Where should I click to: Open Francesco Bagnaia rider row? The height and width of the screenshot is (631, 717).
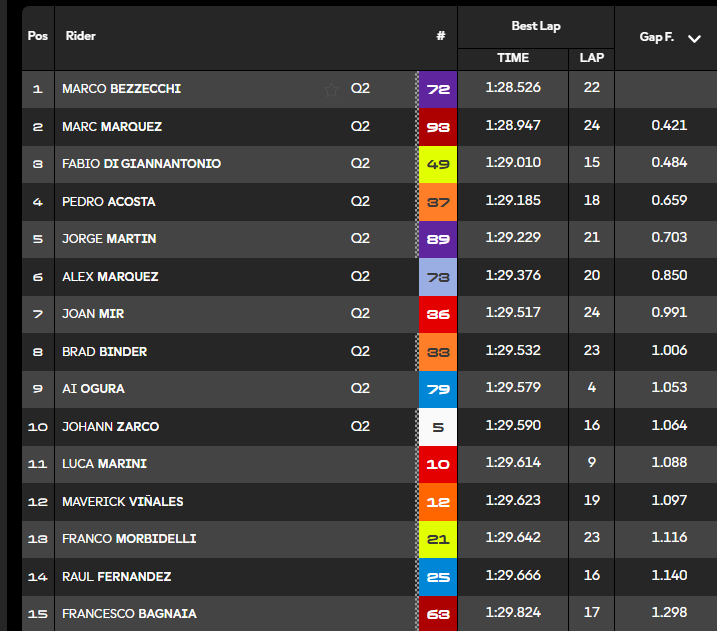click(x=369, y=614)
